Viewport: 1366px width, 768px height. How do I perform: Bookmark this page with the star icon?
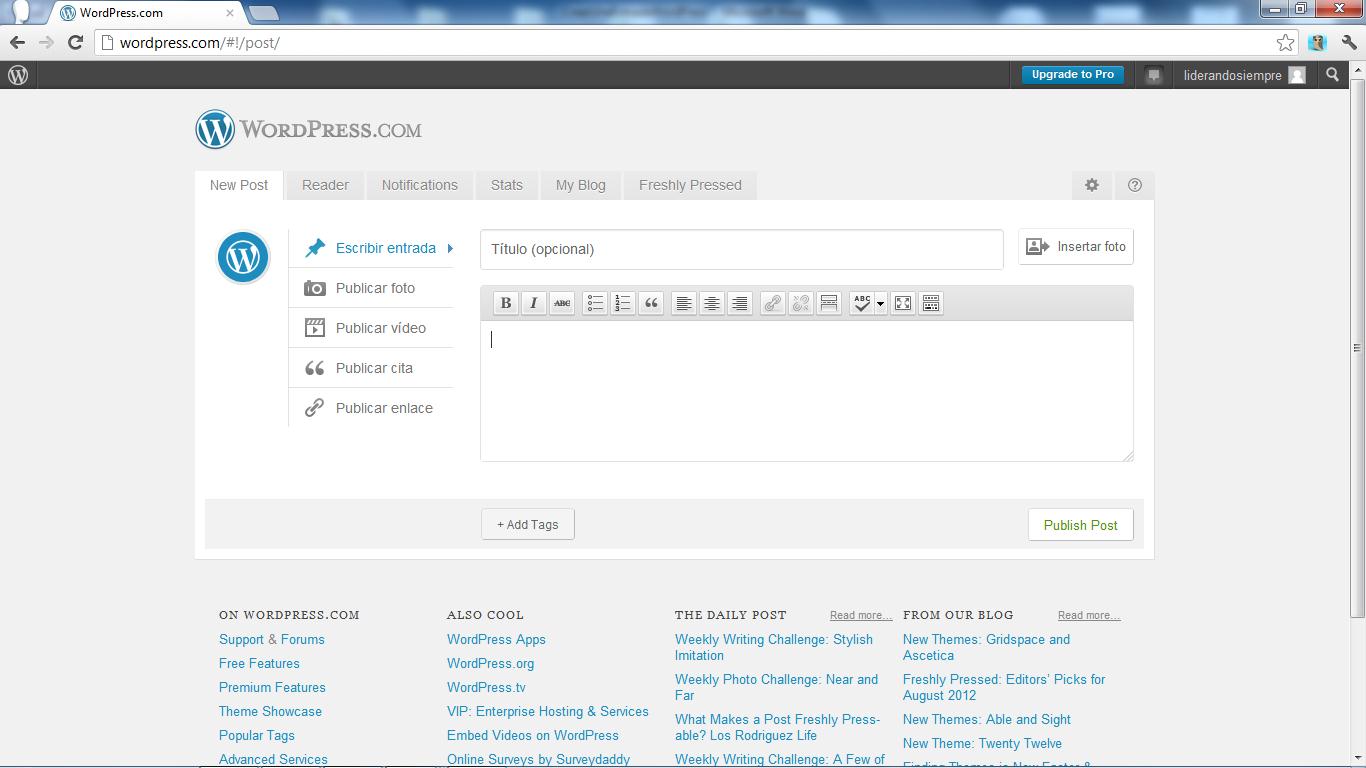[x=1285, y=42]
